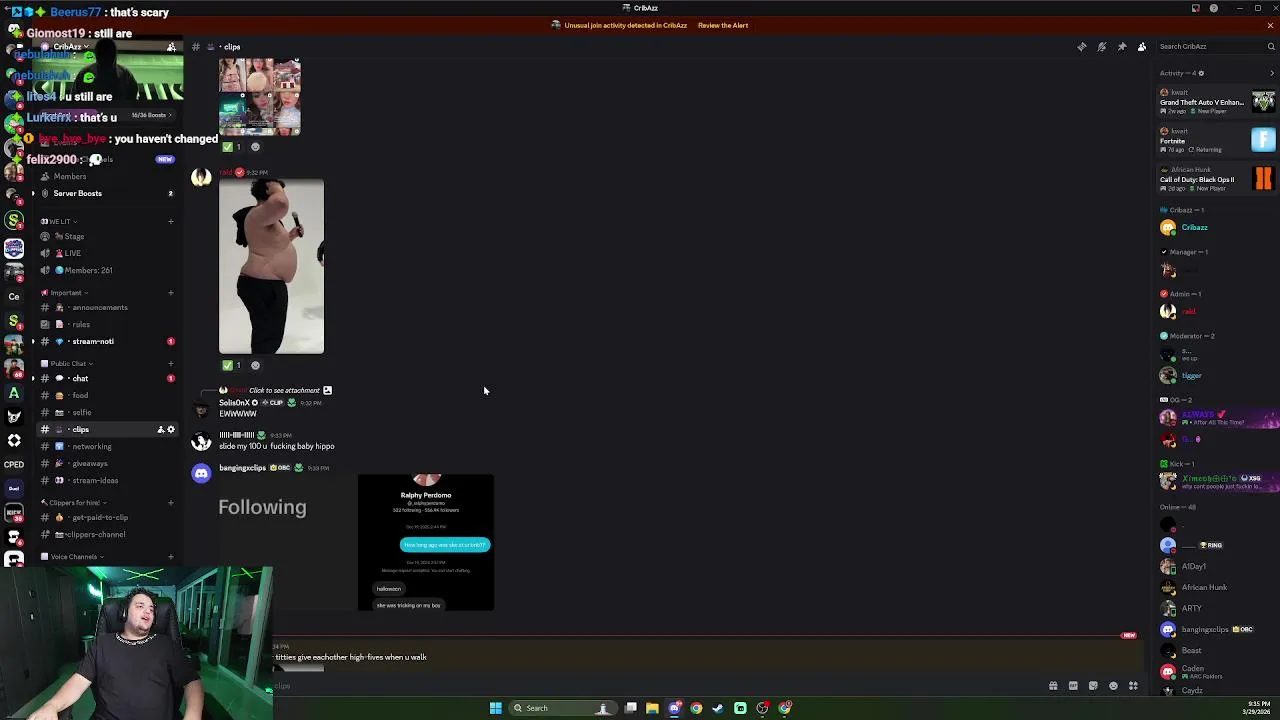This screenshot has height=720, width=1280.
Task: Add channel to Clippers for hire category
Action: point(171,503)
